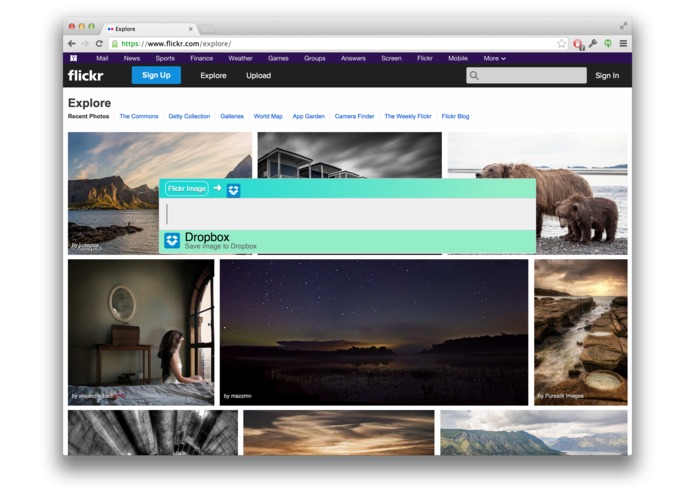The image size is (695, 494).
Task: Open Finance in the Yahoo bar
Action: [x=202, y=58]
